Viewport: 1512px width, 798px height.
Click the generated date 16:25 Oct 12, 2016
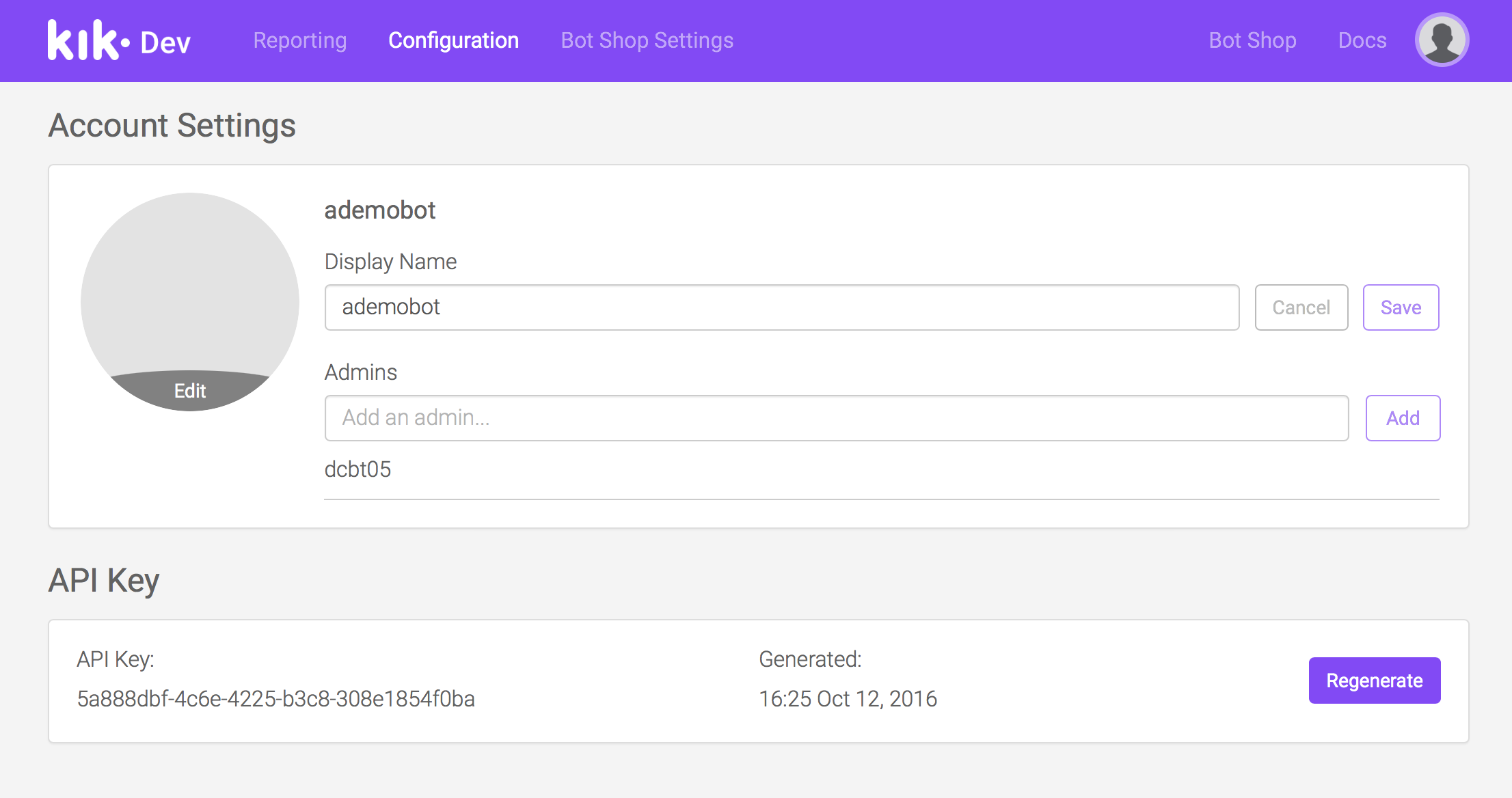tap(848, 699)
